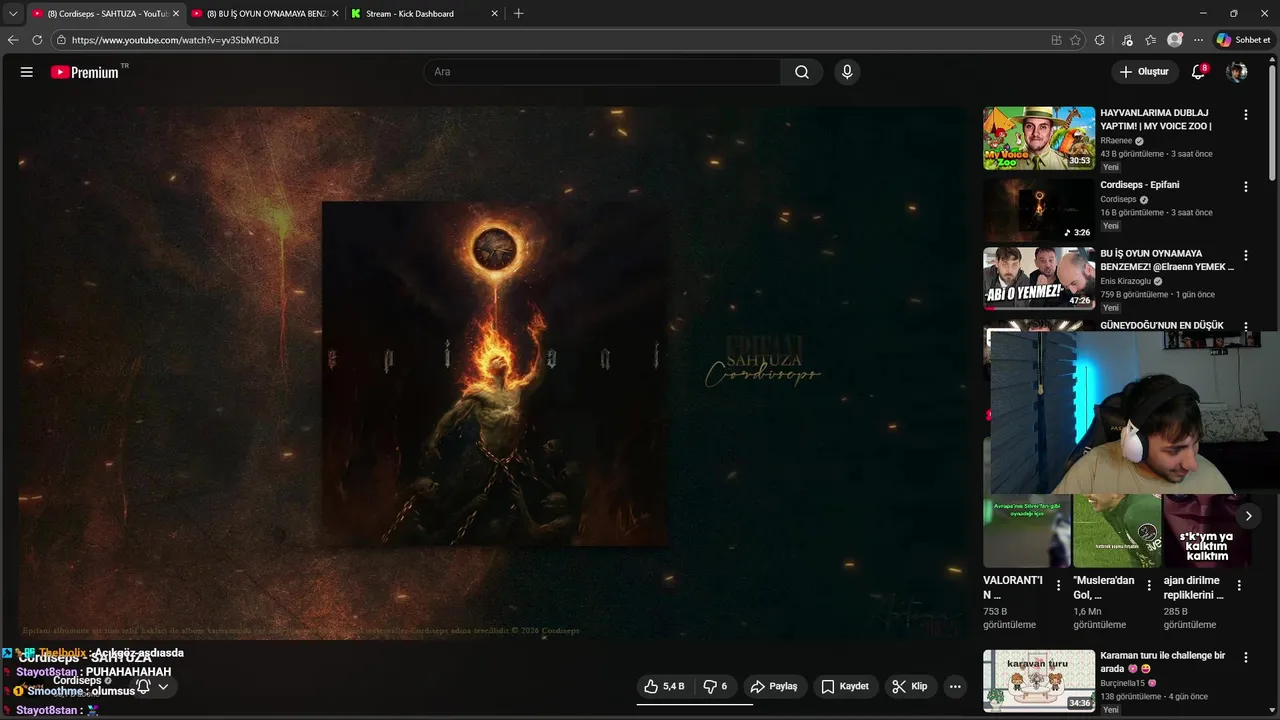Click the browser address bar URL
The image size is (1280, 720).
[x=175, y=40]
